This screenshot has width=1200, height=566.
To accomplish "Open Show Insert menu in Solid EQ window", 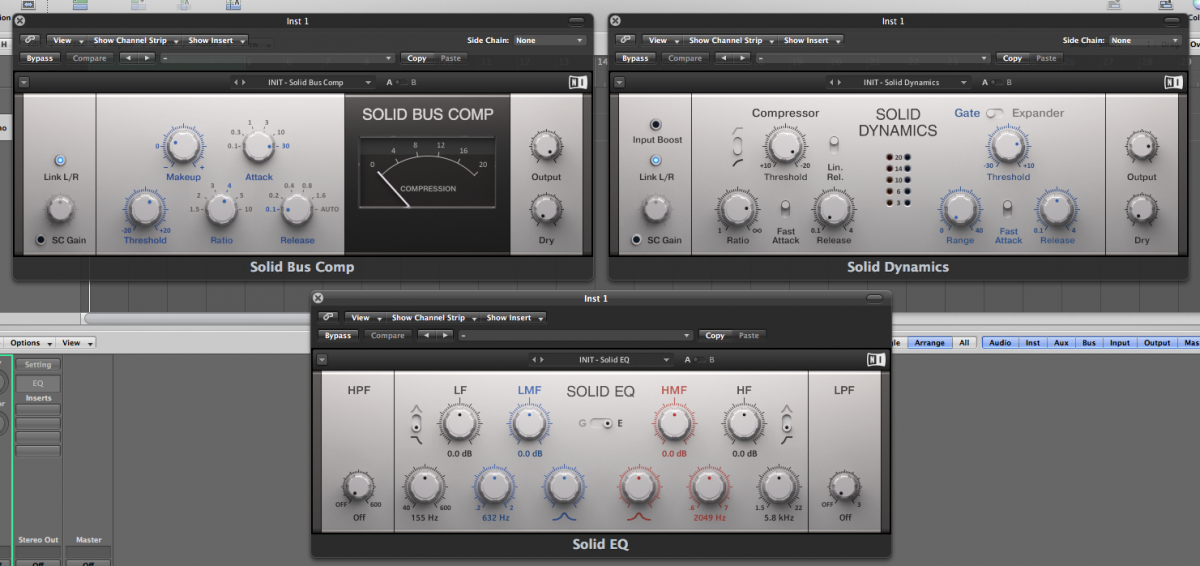I will [x=513, y=318].
